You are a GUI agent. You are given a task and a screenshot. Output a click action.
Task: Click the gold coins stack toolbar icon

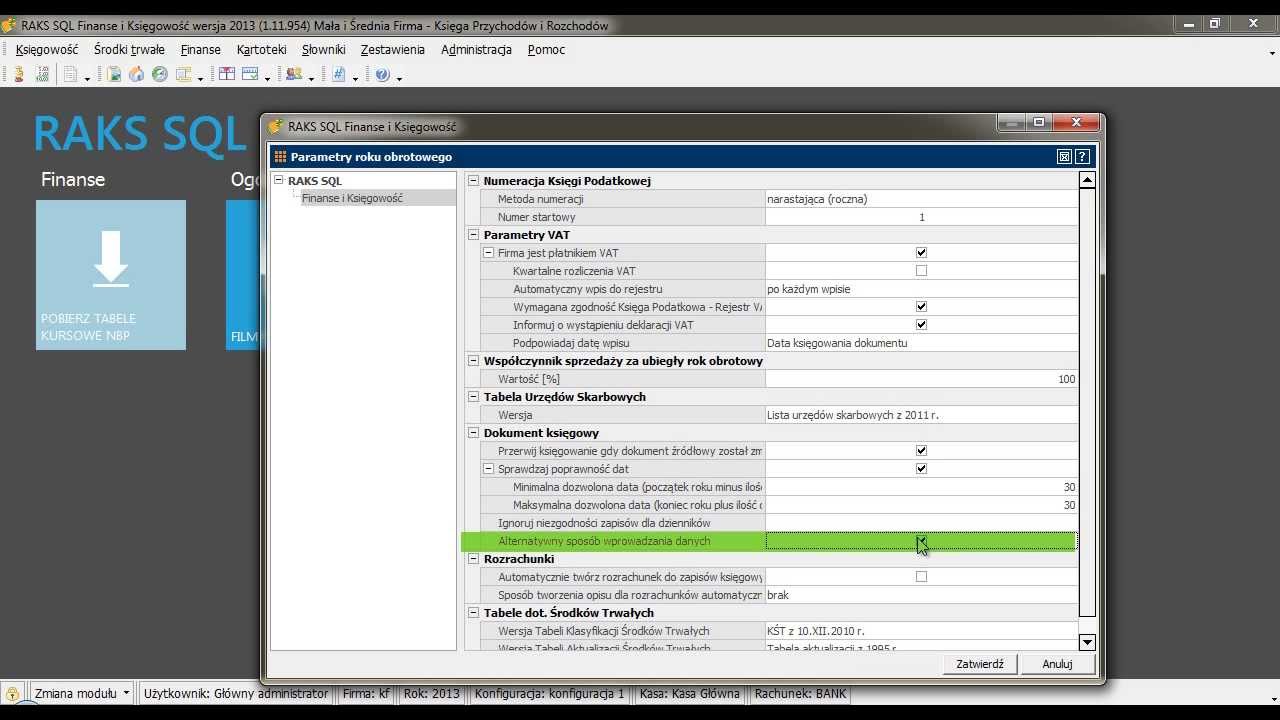(19, 75)
